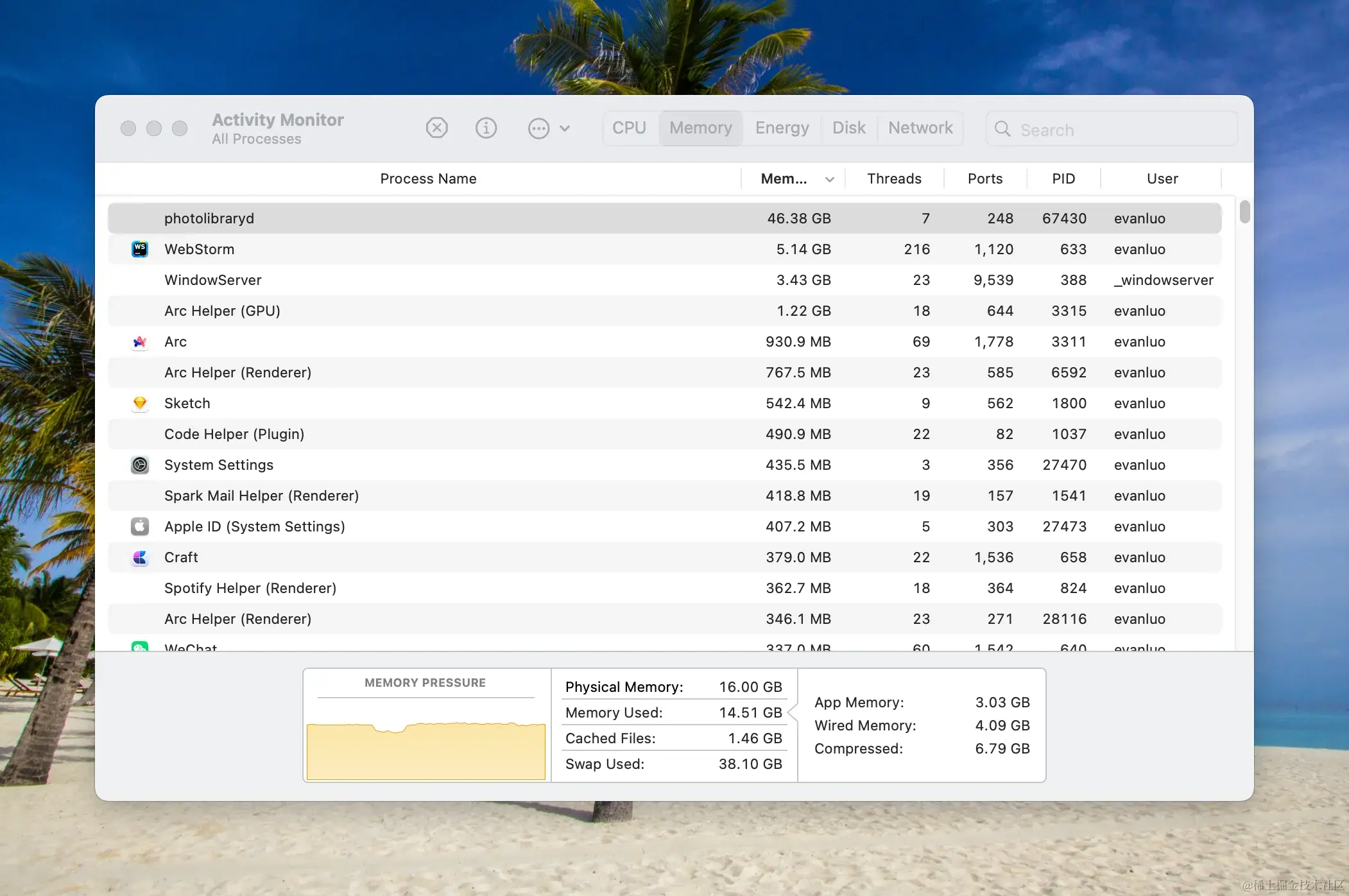Click the Craft app icon
This screenshot has width=1349, height=896.
[139, 557]
